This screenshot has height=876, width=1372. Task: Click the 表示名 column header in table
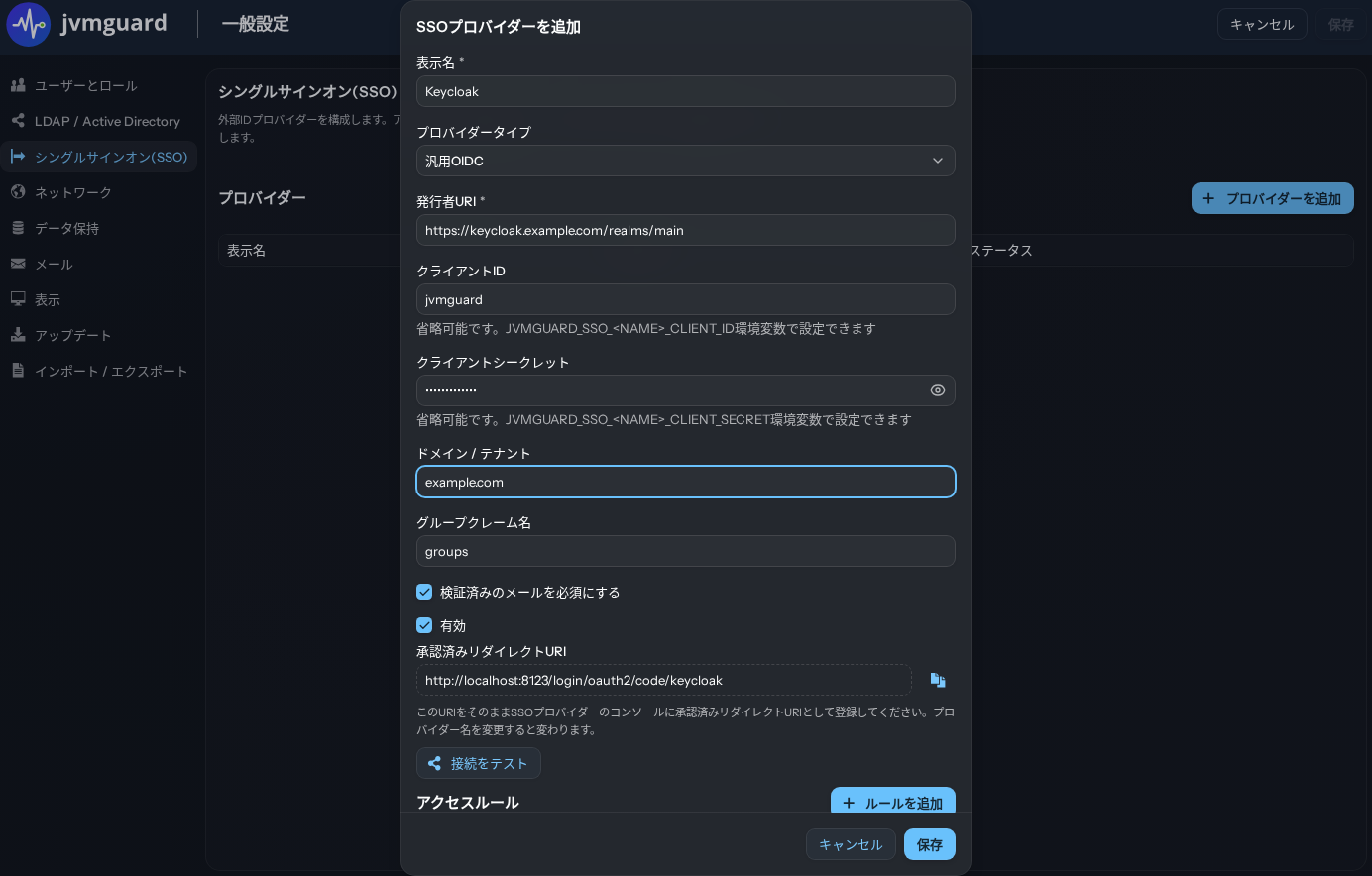tap(246, 251)
